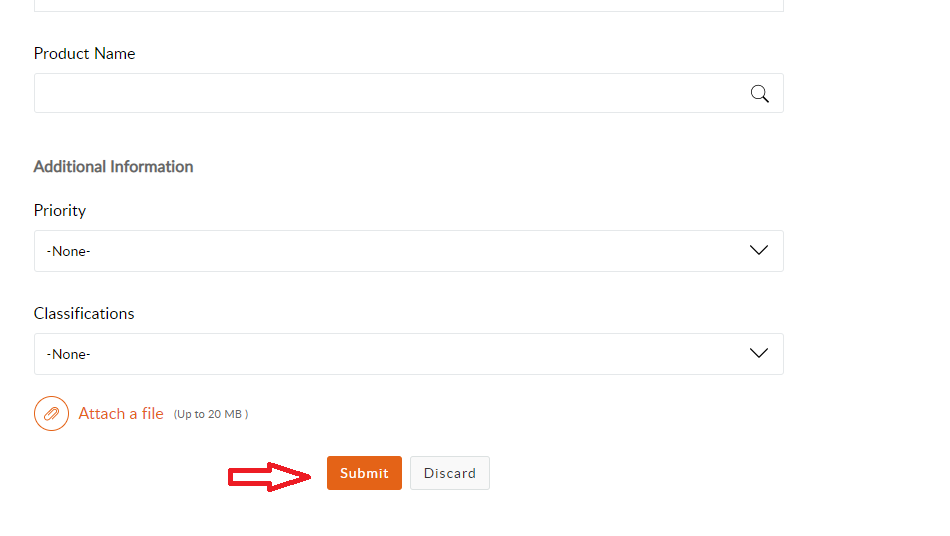The width and height of the screenshot is (950, 536).
Task: Open the Classifications dropdown box
Action: 409,354
